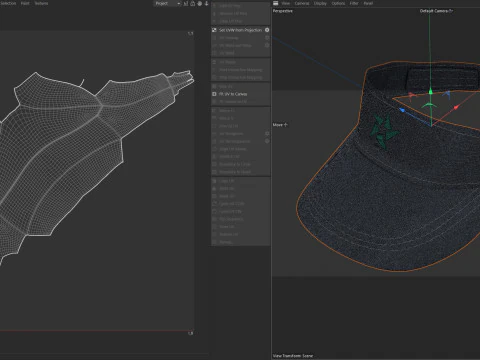This screenshot has height=360, width=480.
Task: Click the UV Weld and Relax command
Action: 235,45
